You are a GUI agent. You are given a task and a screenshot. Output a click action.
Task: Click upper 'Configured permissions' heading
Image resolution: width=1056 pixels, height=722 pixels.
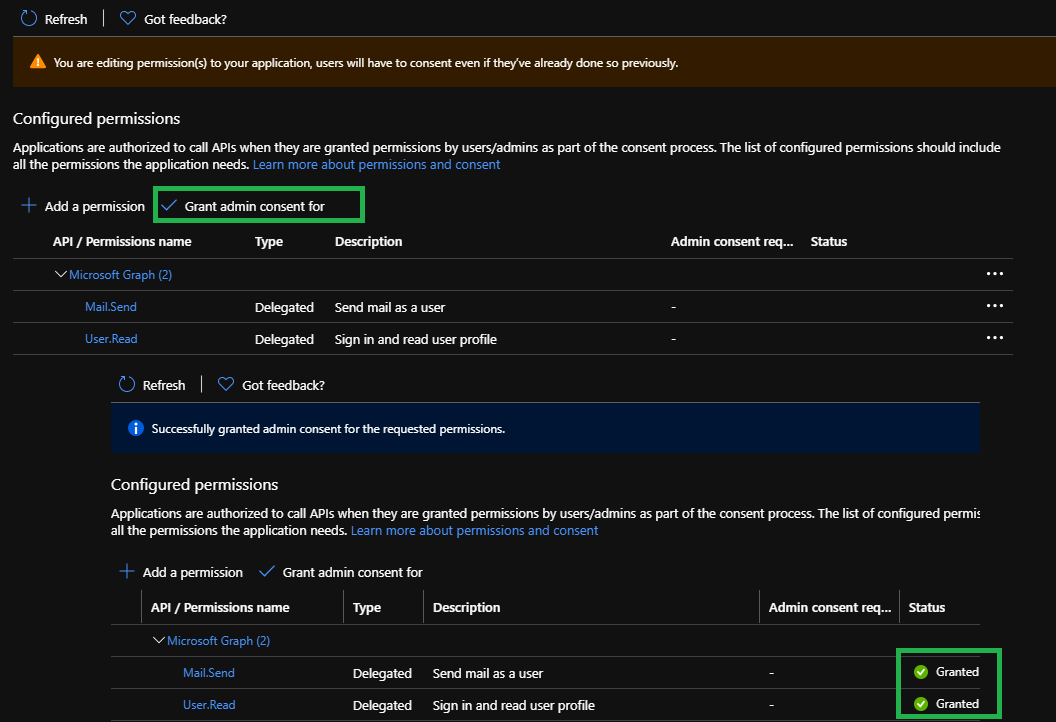[96, 119]
